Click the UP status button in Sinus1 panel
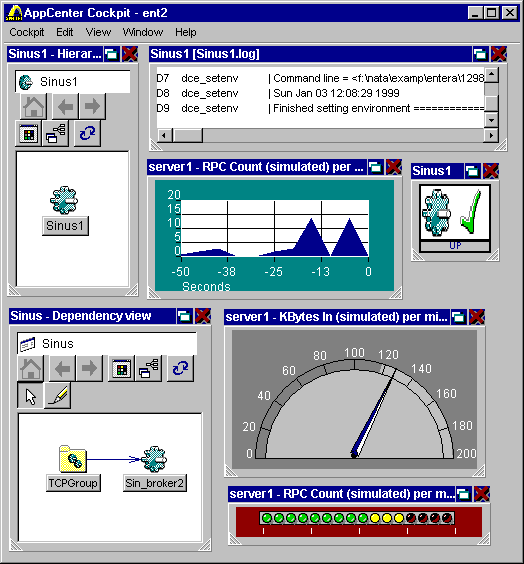Image resolution: width=524 pixels, height=564 pixels. (455, 246)
